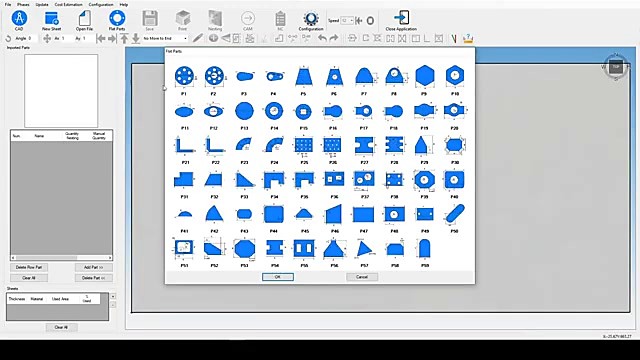Viewport: 640px width, 360px height.
Task: Click the move-left arrow icon
Action: [100, 38]
